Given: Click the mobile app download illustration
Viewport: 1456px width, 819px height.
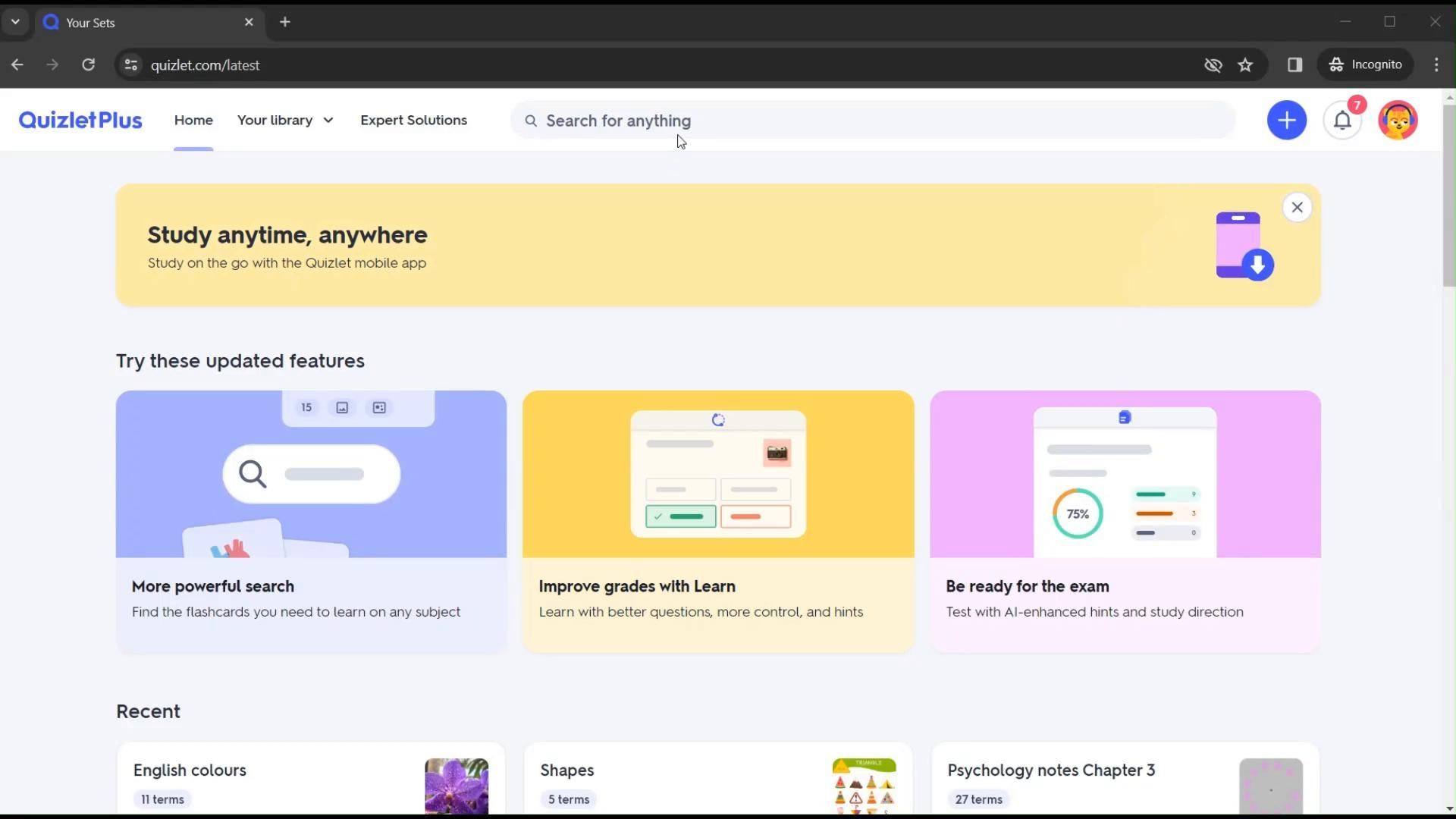Looking at the screenshot, I should pos(1244,246).
